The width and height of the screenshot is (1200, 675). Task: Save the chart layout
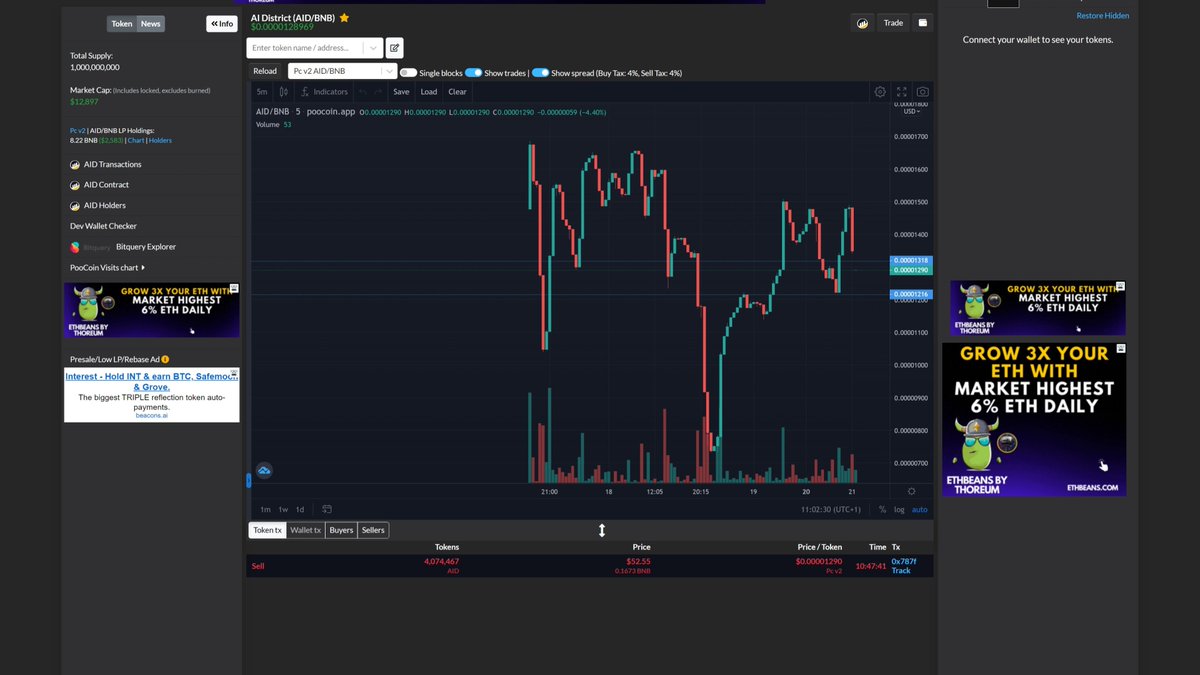(401, 92)
